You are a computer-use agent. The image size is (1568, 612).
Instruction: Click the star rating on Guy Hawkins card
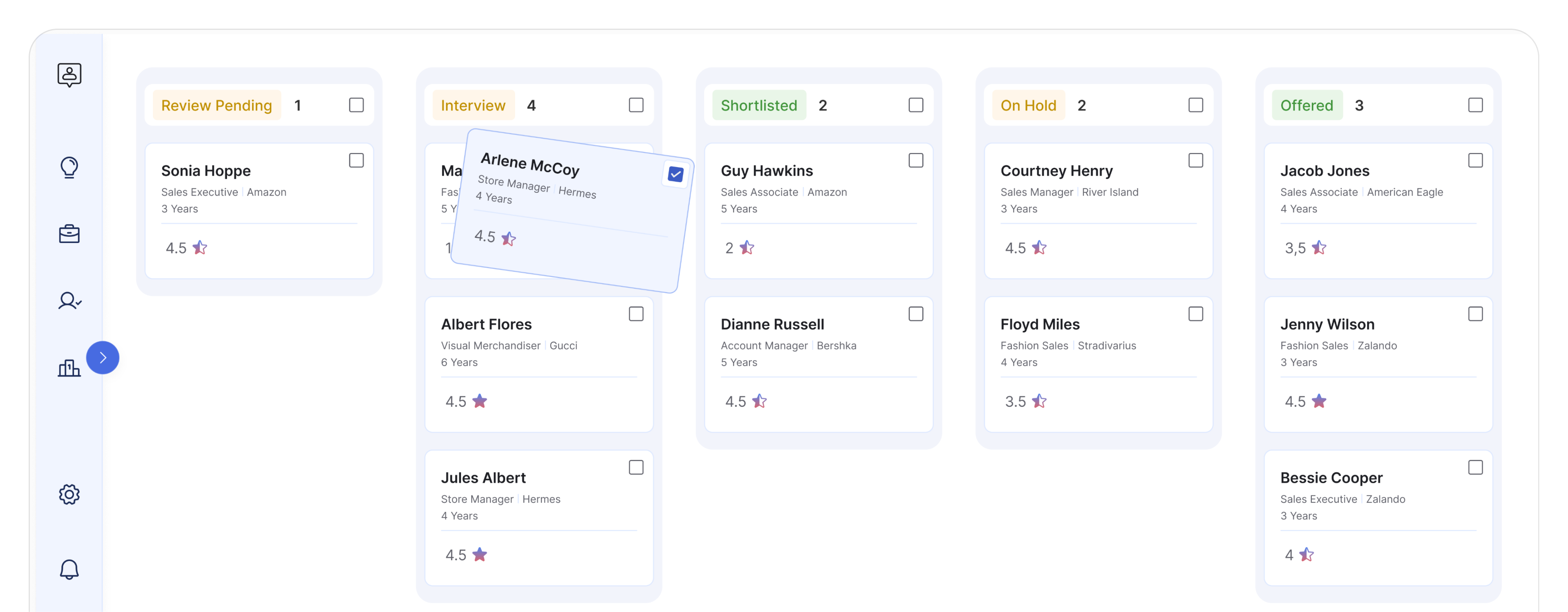(x=747, y=248)
